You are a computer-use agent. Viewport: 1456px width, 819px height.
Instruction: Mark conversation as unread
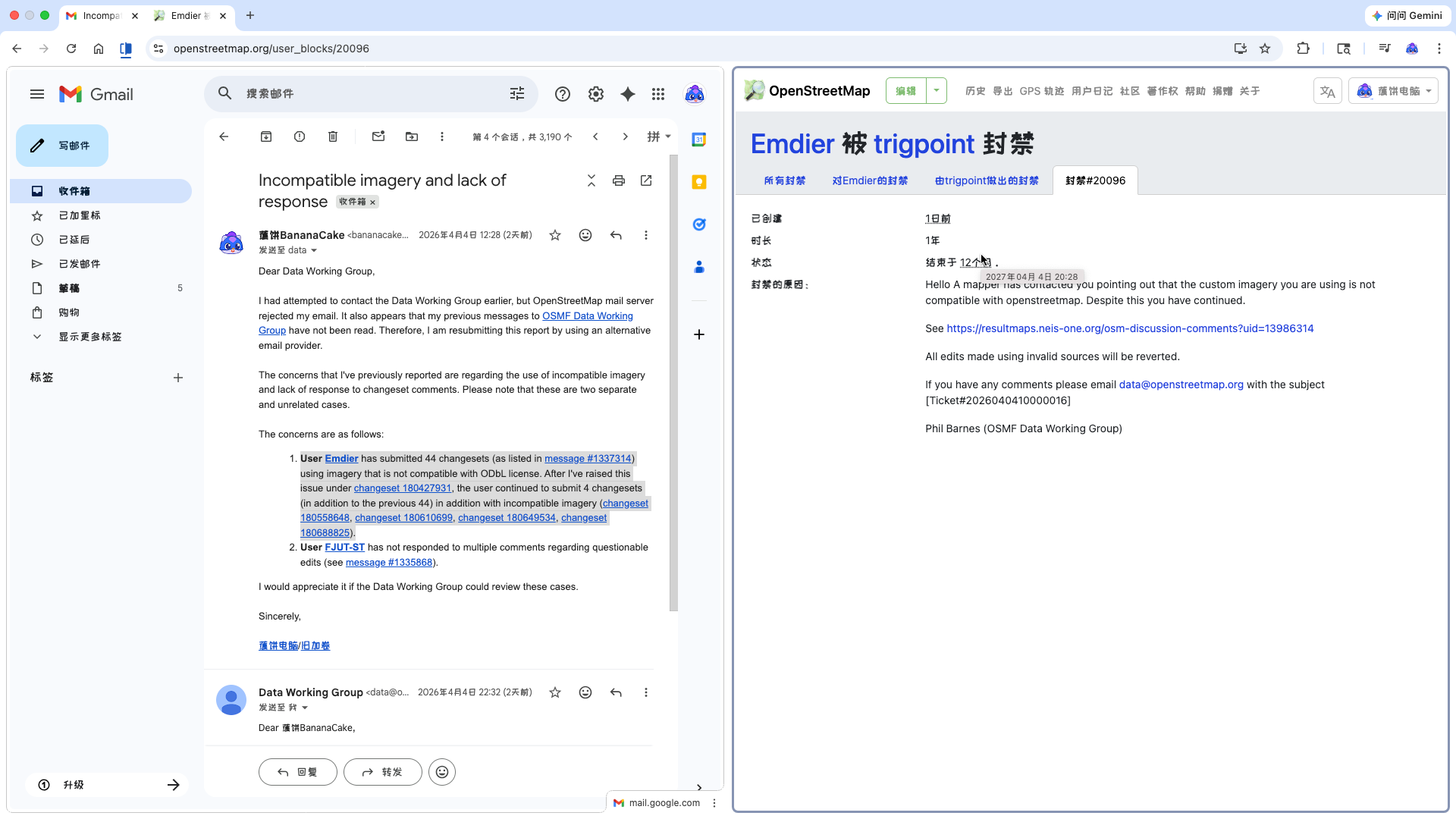378,136
